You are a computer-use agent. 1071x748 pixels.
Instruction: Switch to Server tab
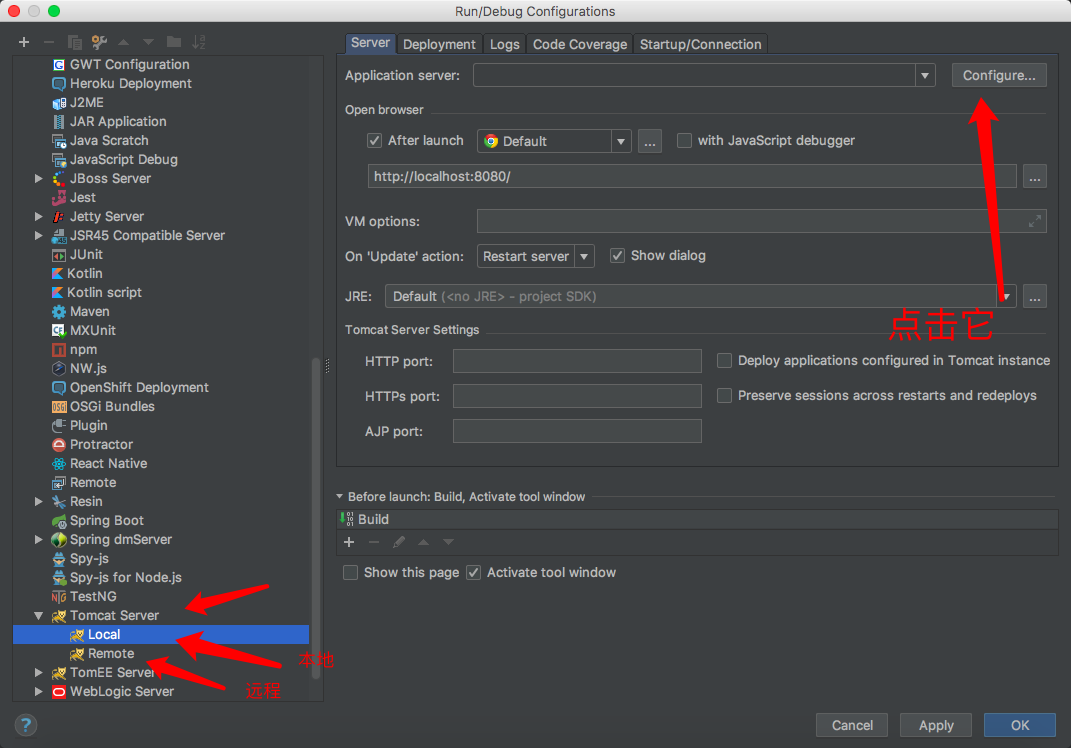pyautogui.click(x=370, y=43)
